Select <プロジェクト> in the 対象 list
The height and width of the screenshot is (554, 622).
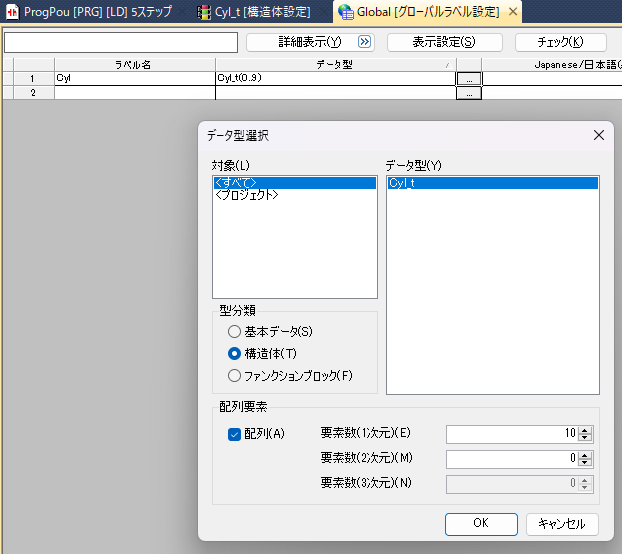(x=295, y=195)
